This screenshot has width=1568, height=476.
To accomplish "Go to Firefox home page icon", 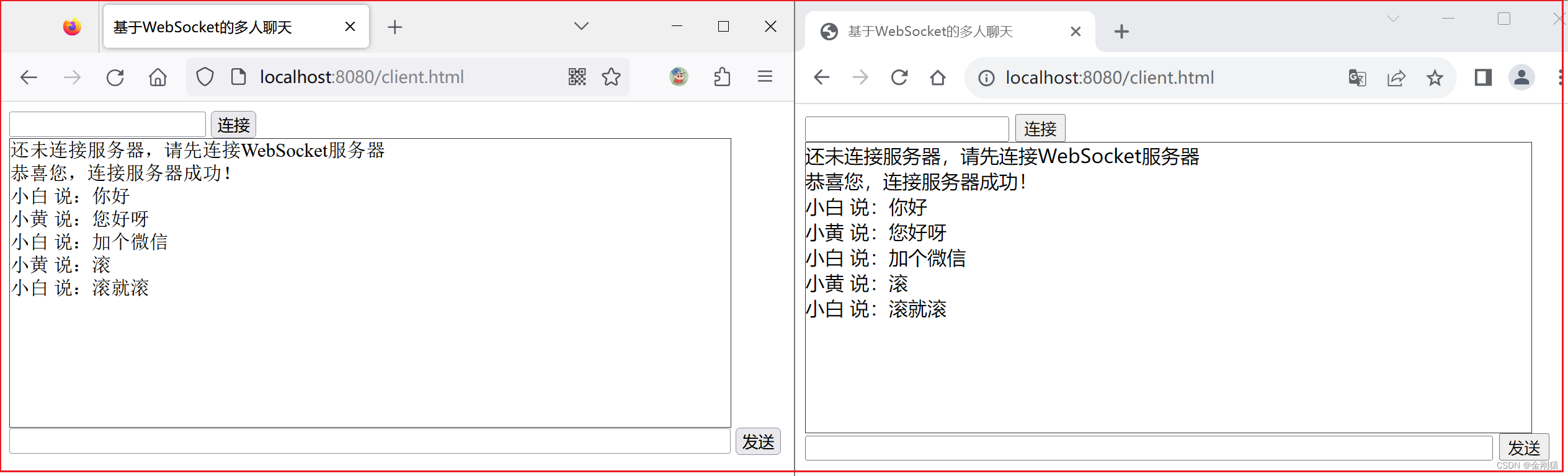I will (158, 77).
